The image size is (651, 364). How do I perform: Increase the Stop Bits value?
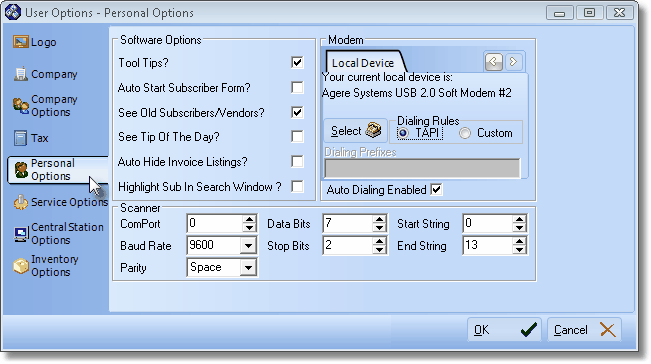coord(379,241)
